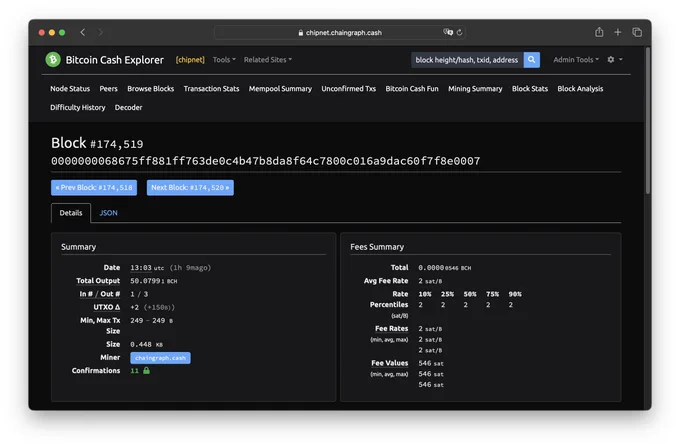The height and width of the screenshot is (448, 680).
Task: Expand the Related Sites dropdown
Action: point(268,60)
